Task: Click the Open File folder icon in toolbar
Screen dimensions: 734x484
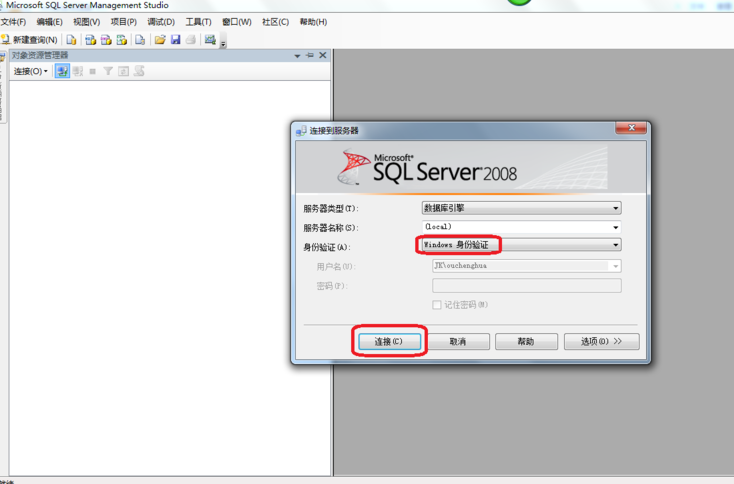Action: (x=160, y=40)
